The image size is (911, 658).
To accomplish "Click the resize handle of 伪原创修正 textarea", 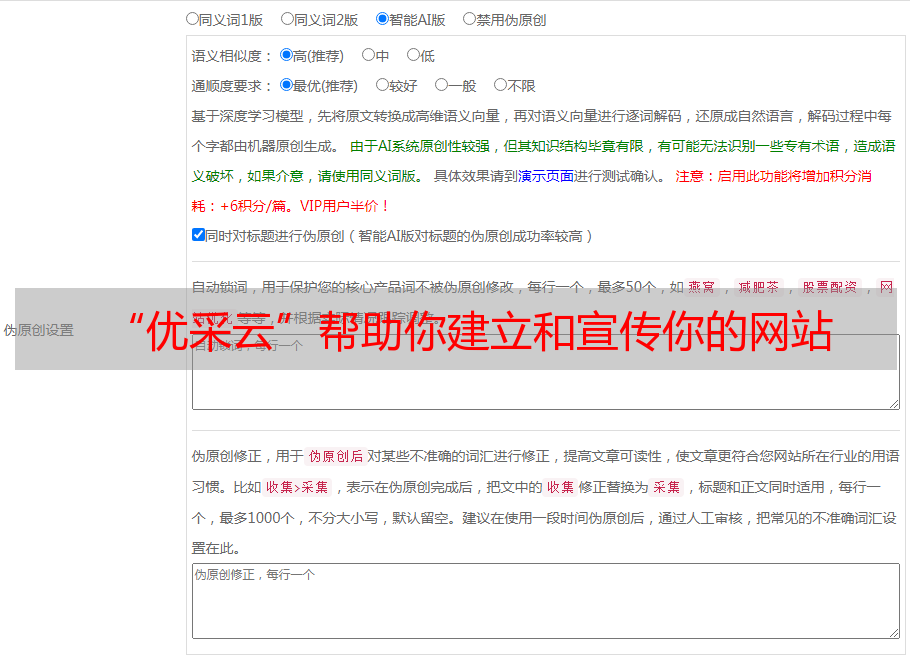I will click(894, 633).
